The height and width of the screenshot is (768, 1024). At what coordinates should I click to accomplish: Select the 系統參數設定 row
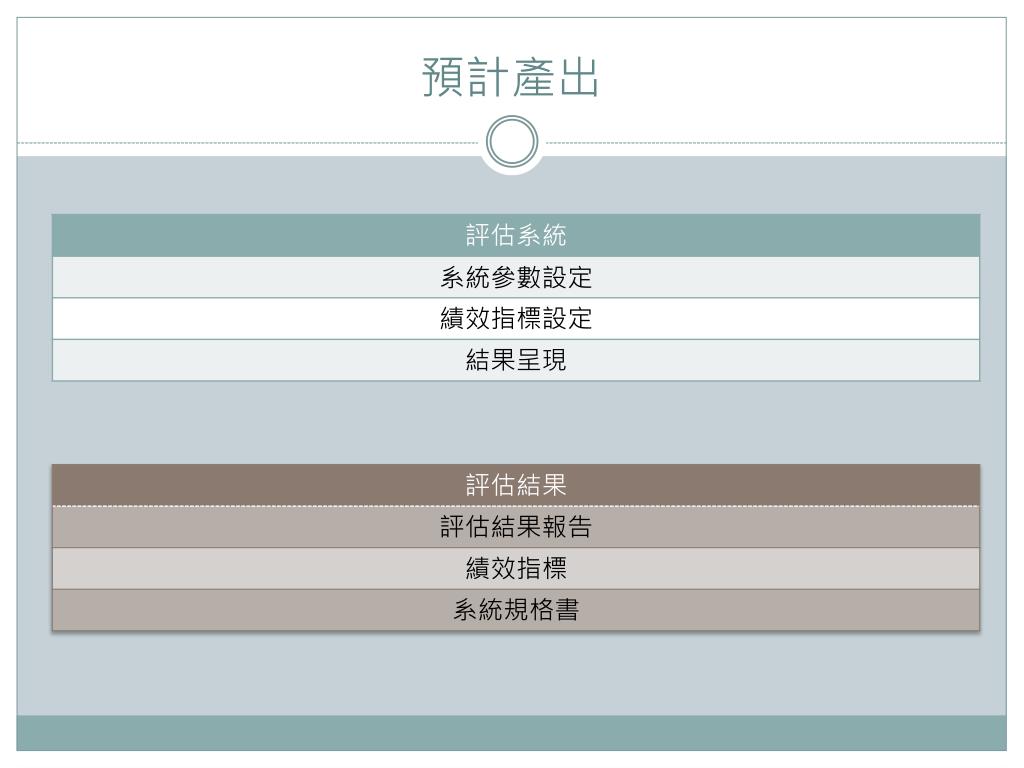point(516,278)
